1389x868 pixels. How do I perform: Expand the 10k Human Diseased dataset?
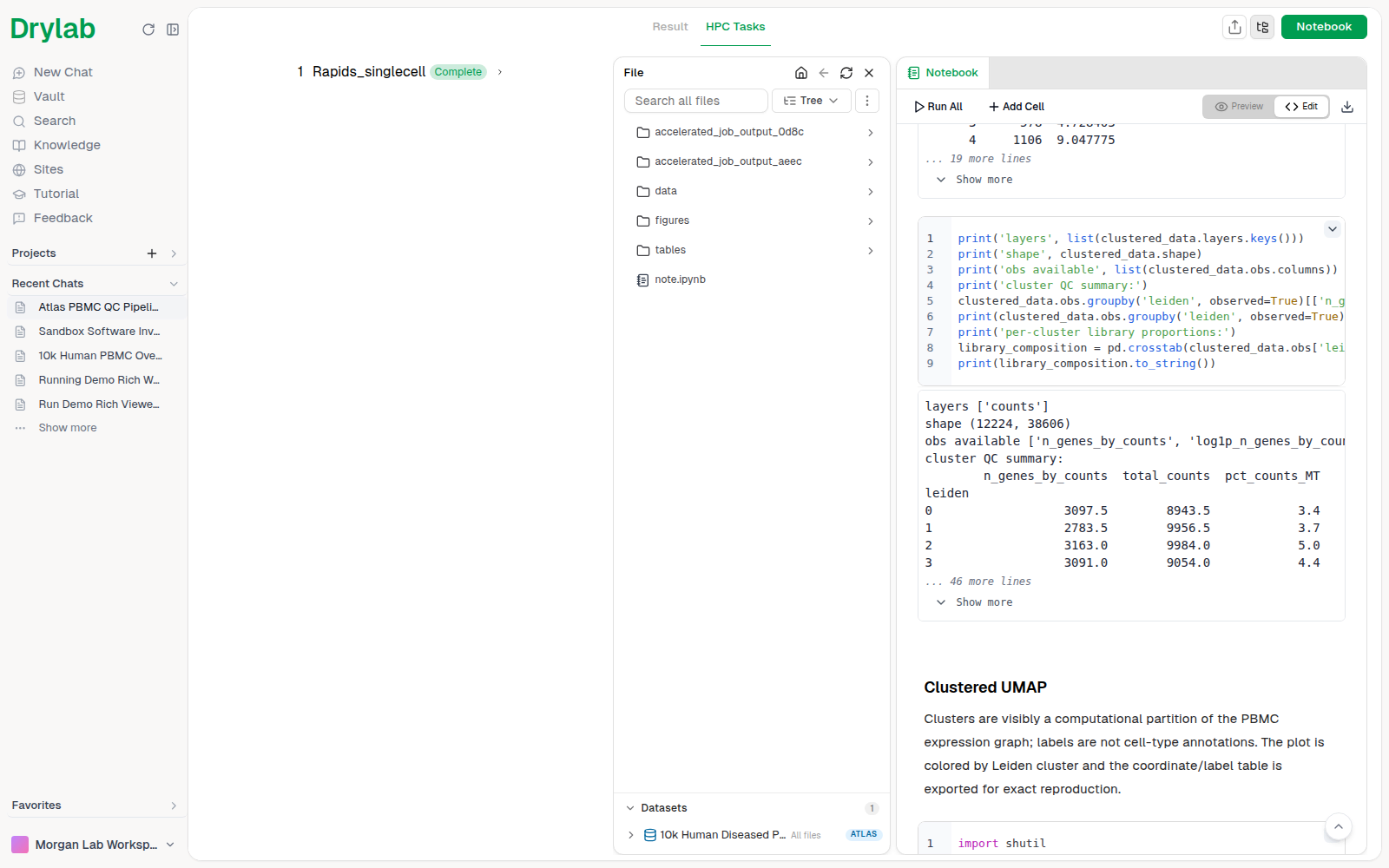pyautogui.click(x=630, y=835)
